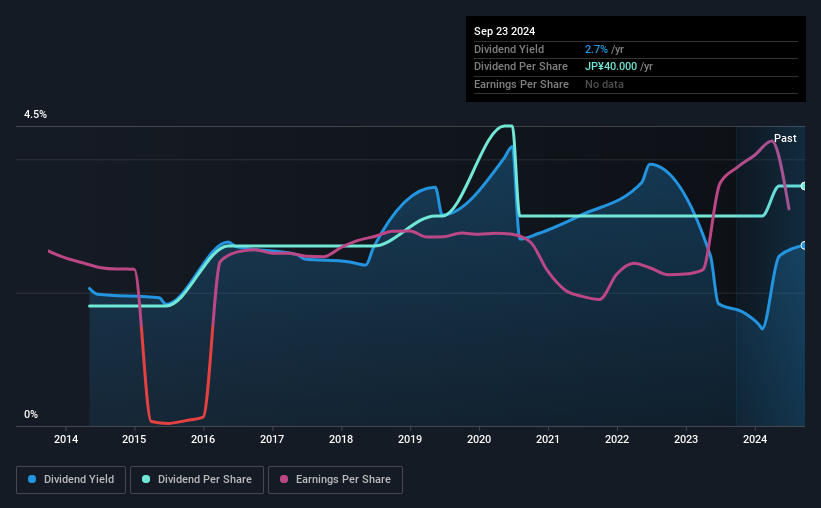Click the 0% y-axis label

tap(31, 414)
